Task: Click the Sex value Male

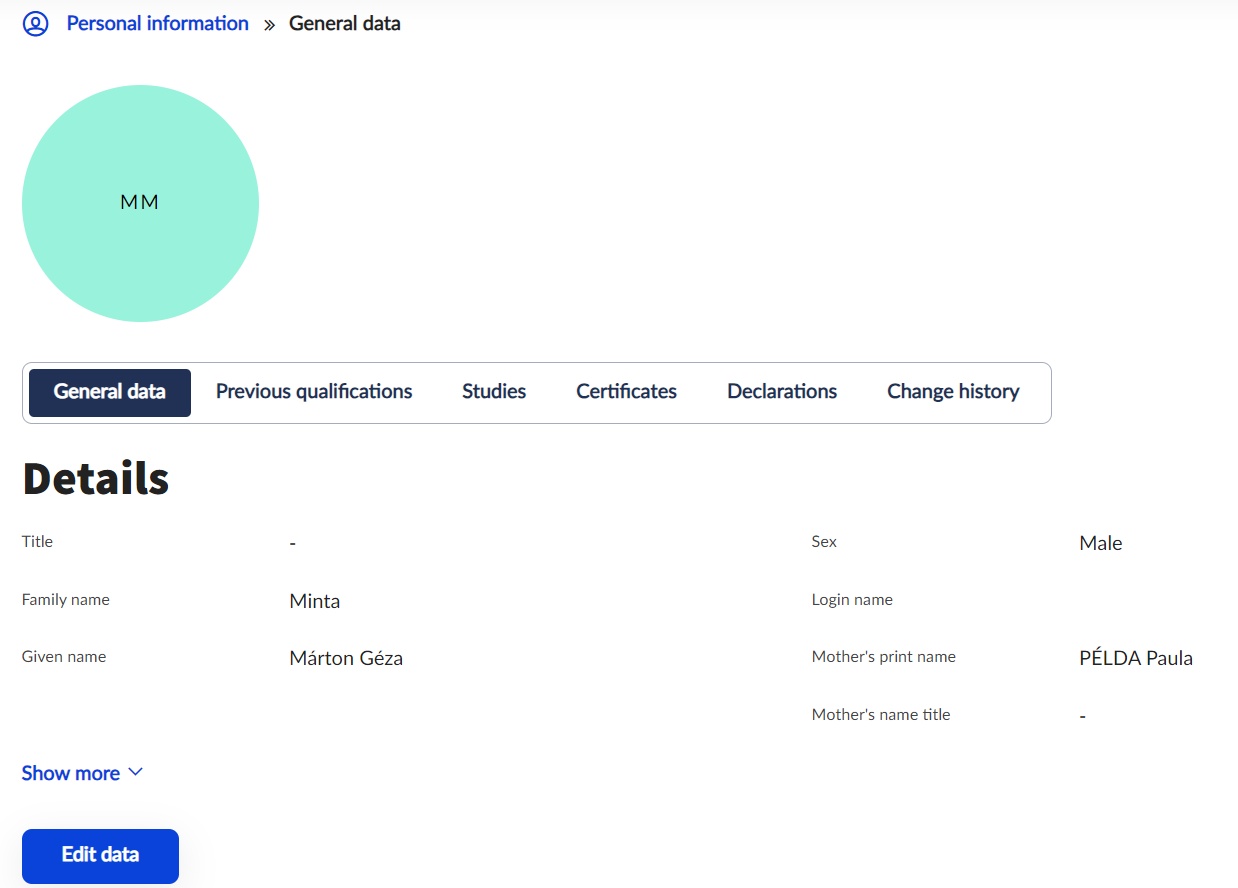Action: (x=1100, y=544)
